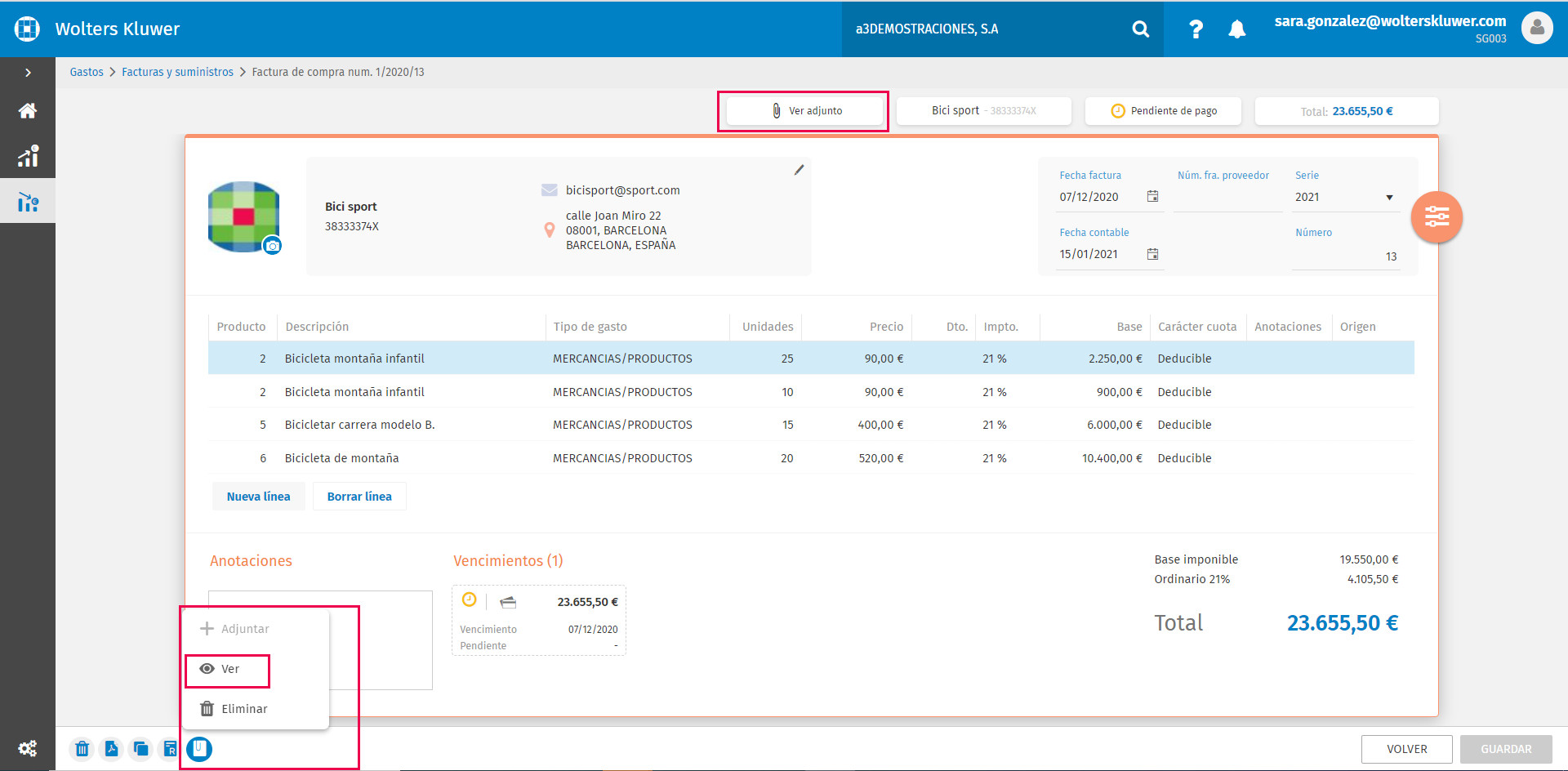Expand the left sidebar with the chevron

pyautogui.click(x=28, y=73)
